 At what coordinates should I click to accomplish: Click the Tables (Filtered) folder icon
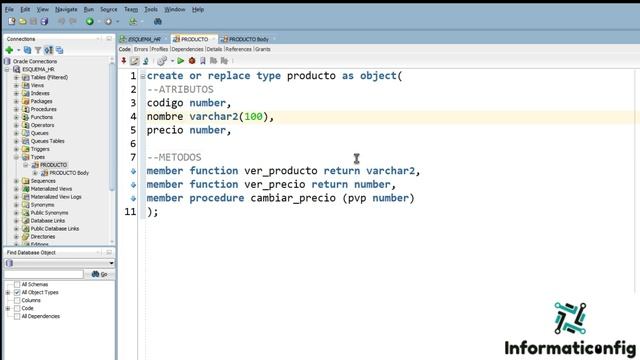(26, 77)
